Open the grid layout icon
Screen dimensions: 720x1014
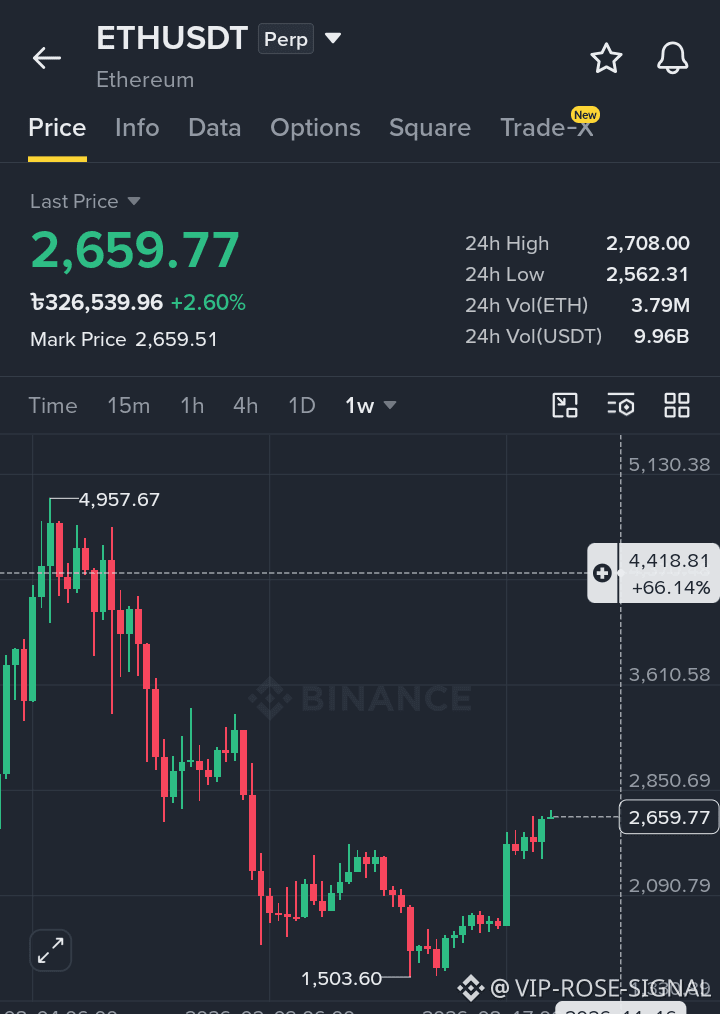(677, 405)
